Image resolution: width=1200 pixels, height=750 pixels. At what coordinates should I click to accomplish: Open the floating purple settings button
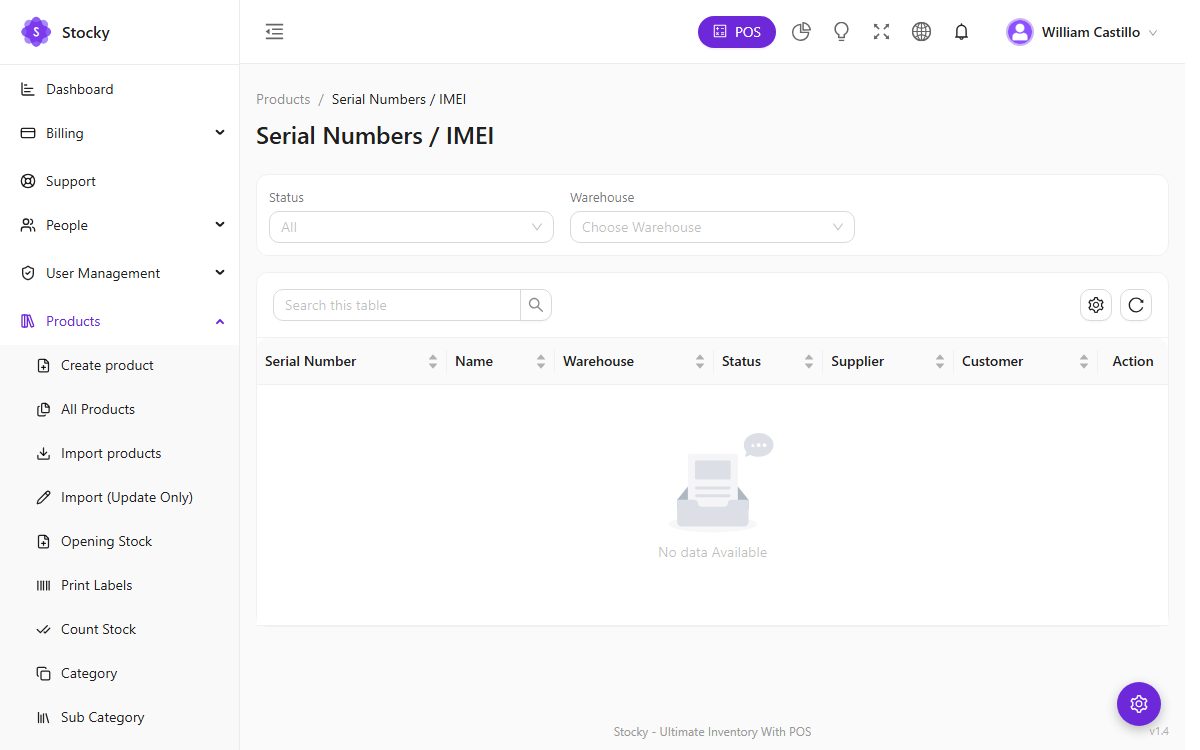(x=1139, y=704)
